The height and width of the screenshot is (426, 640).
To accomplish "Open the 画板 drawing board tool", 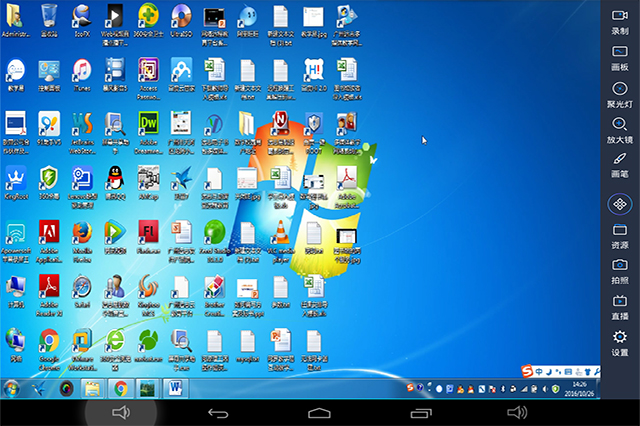I will [620, 58].
